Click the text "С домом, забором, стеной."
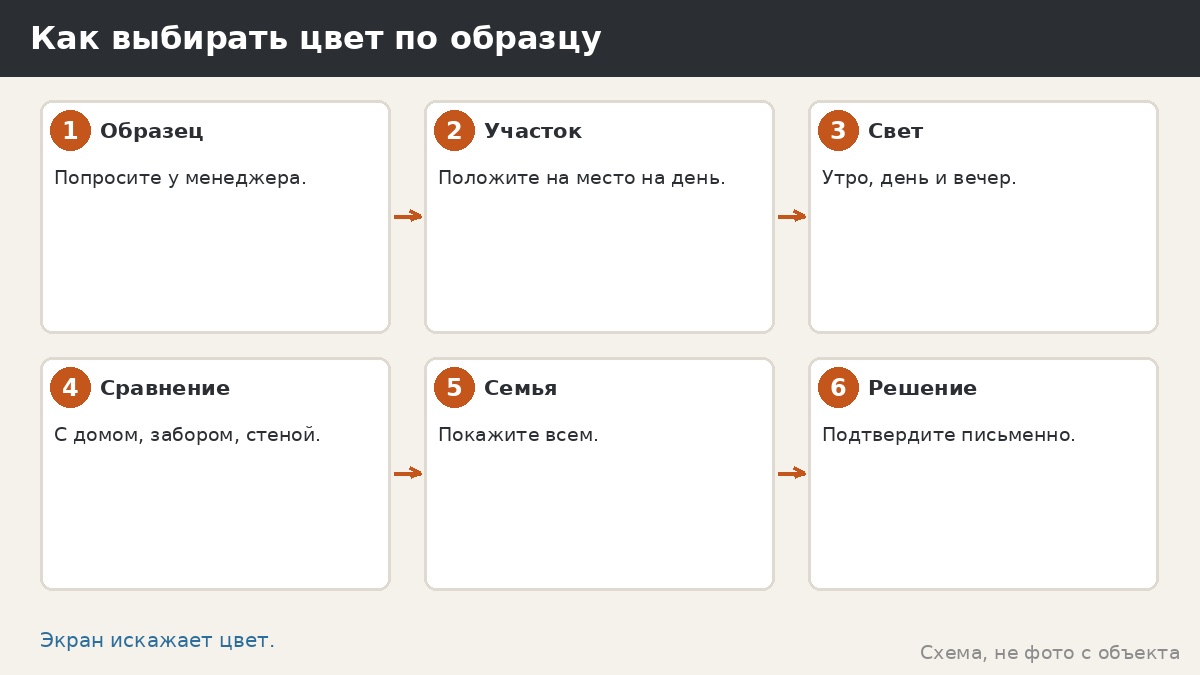Image resolution: width=1200 pixels, height=675 pixels. point(187,436)
